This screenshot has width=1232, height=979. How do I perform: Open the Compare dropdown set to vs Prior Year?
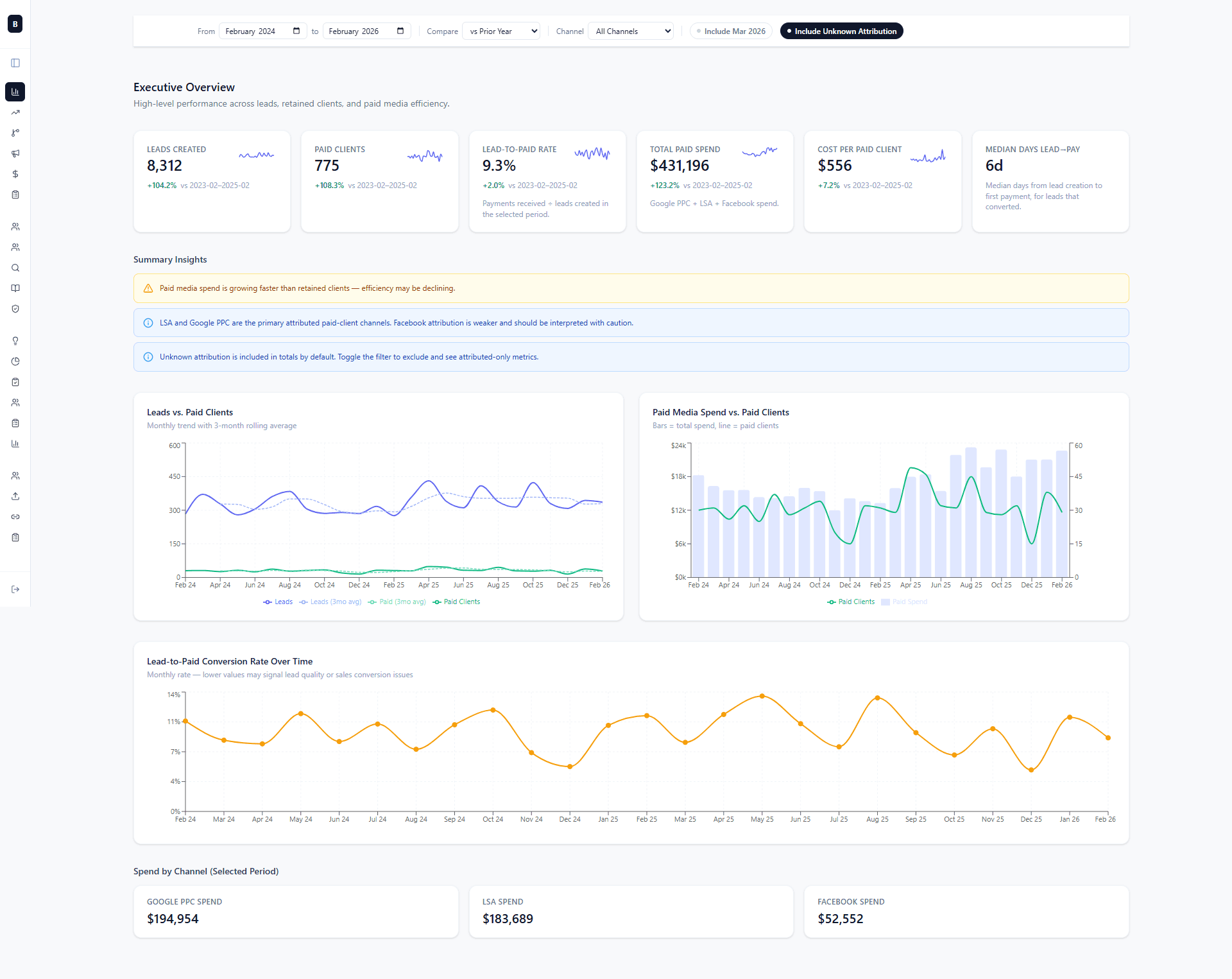pos(501,31)
